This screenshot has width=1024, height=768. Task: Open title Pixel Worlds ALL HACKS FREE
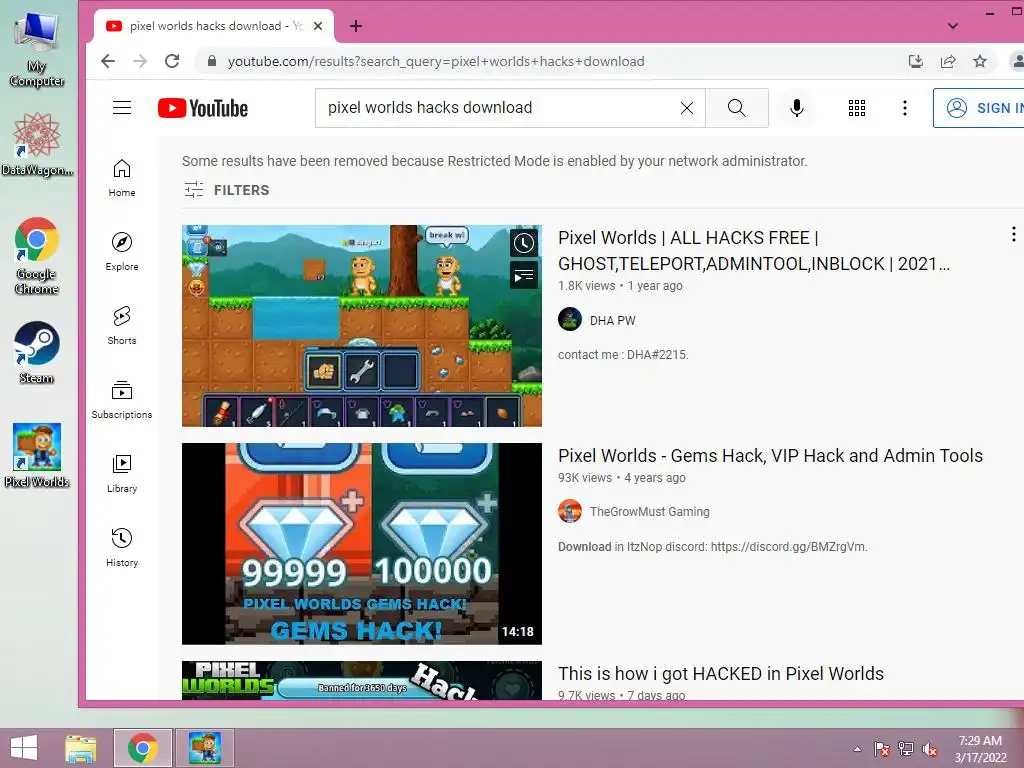pyautogui.click(x=754, y=251)
